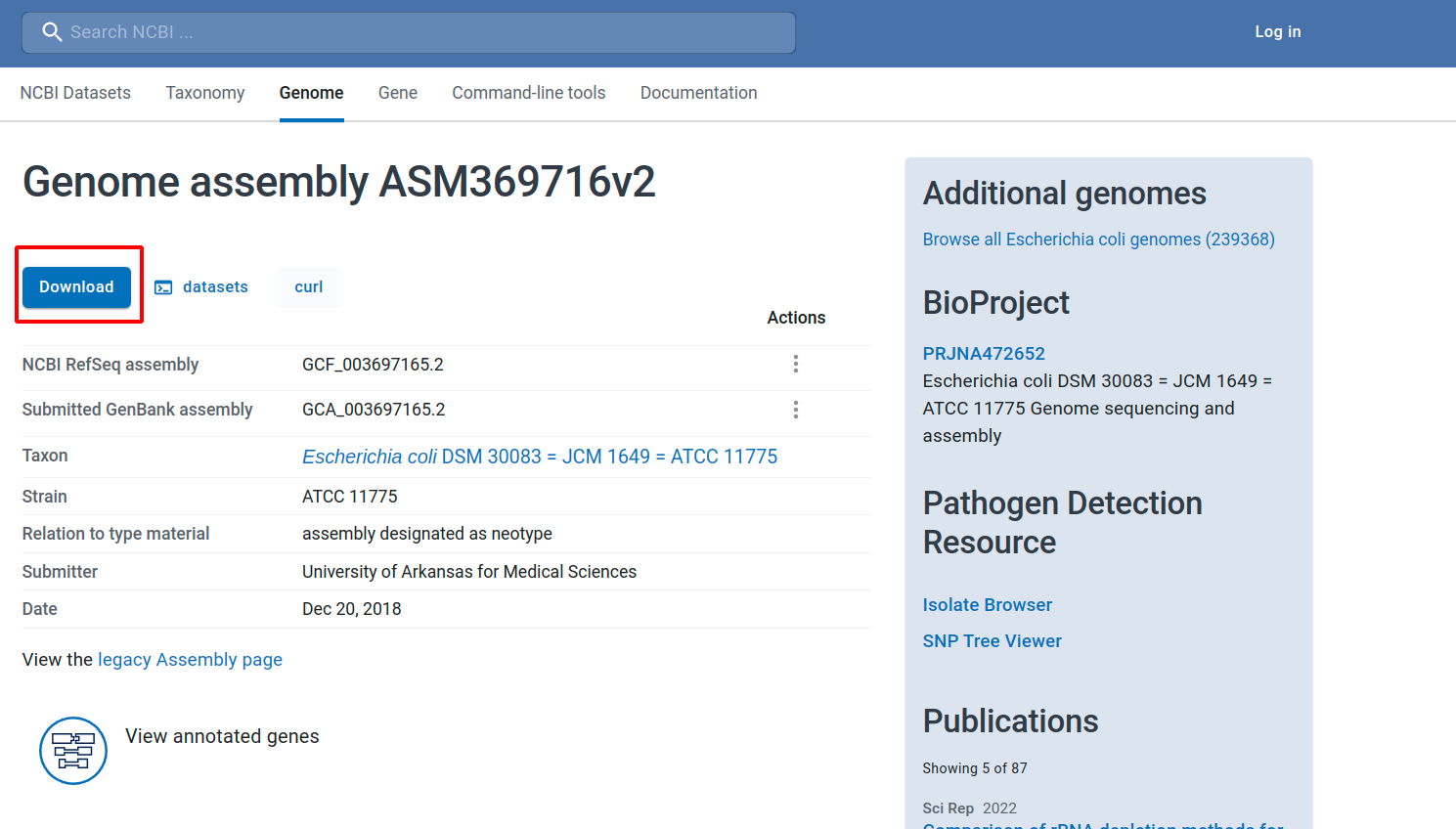Select the Genome tab

click(x=311, y=93)
